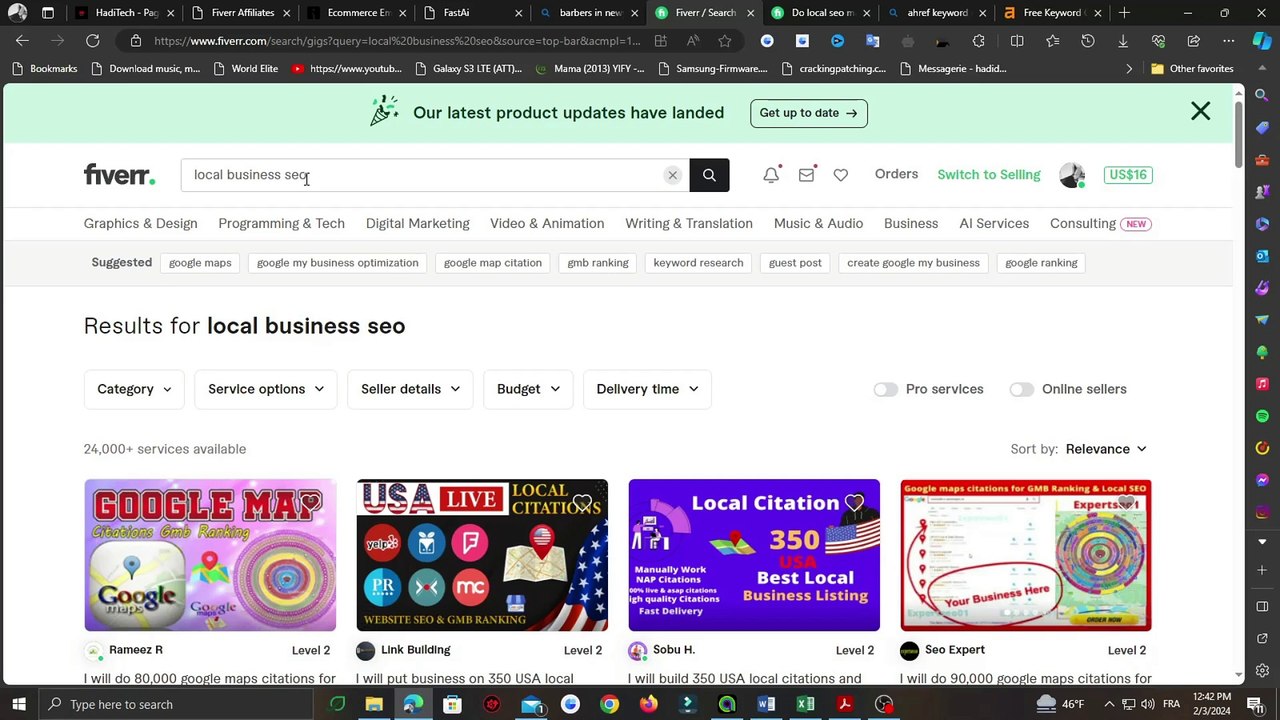
Task: Switch to the ahref keyword tab
Action: tap(937, 13)
